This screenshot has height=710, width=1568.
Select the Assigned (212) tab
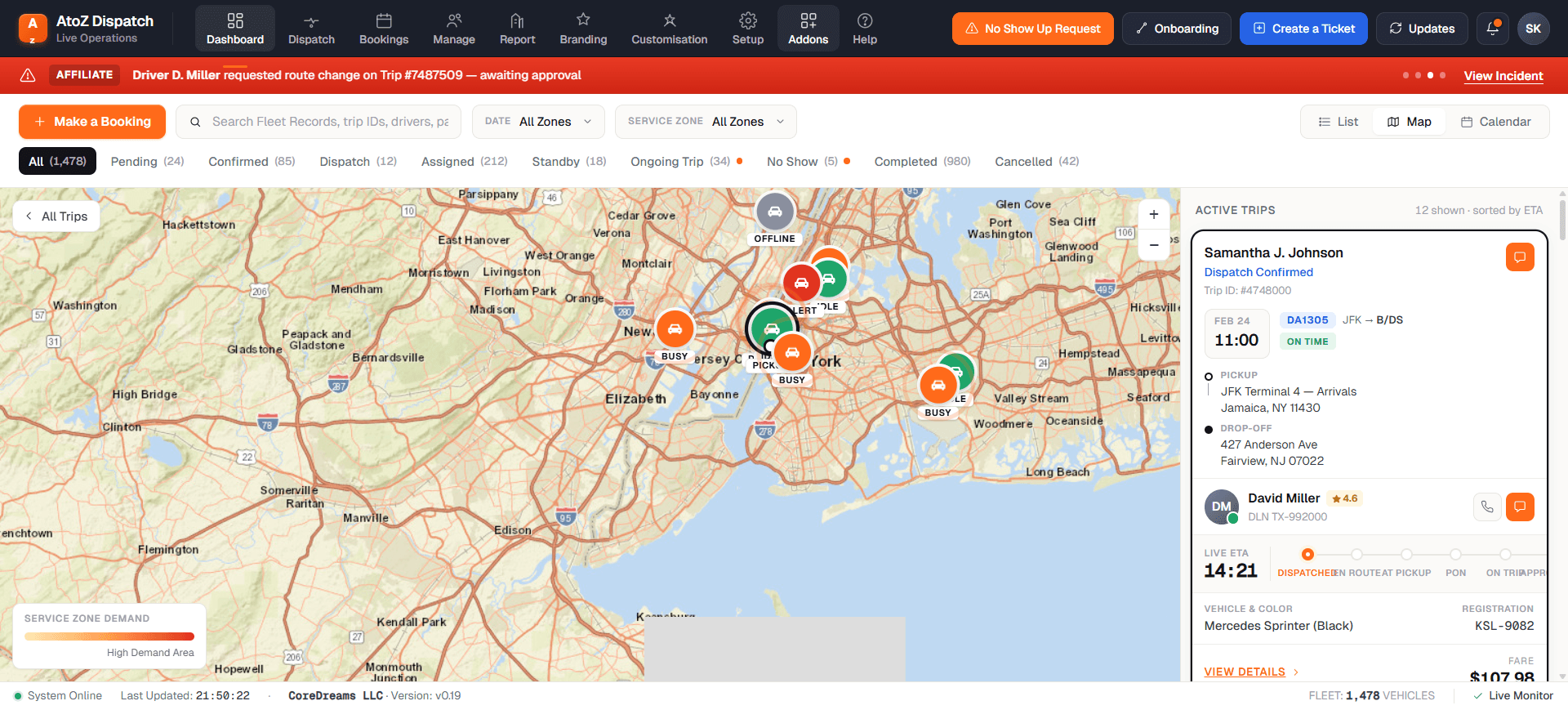[464, 161]
